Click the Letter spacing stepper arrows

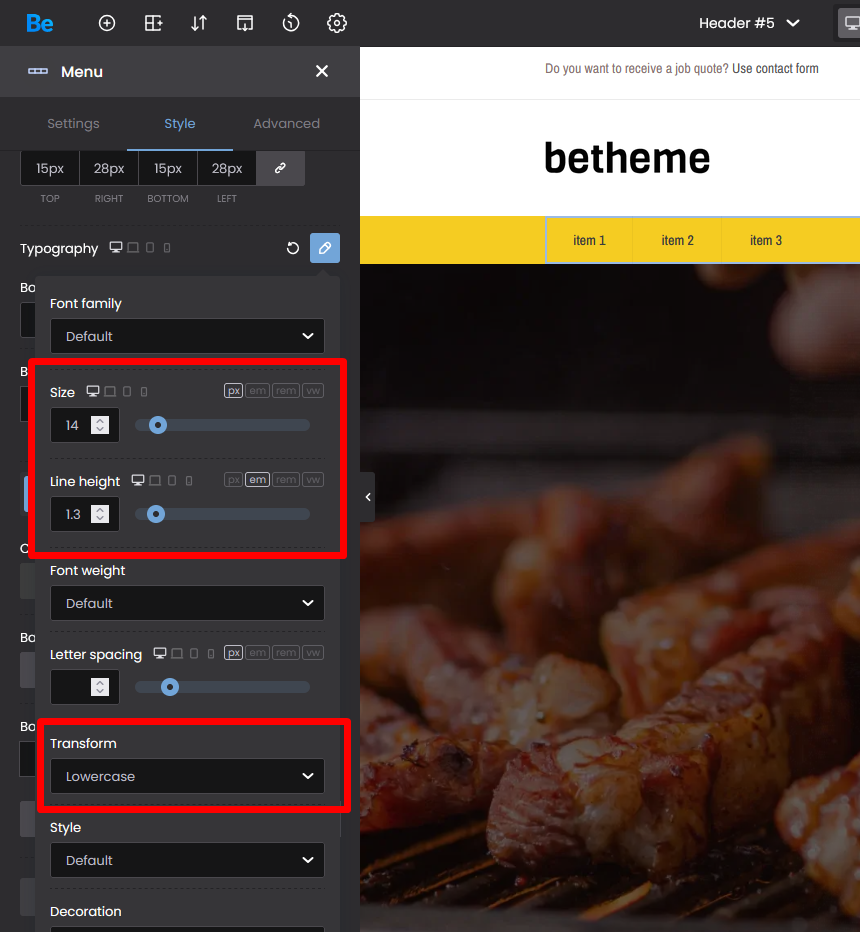(100, 687)
